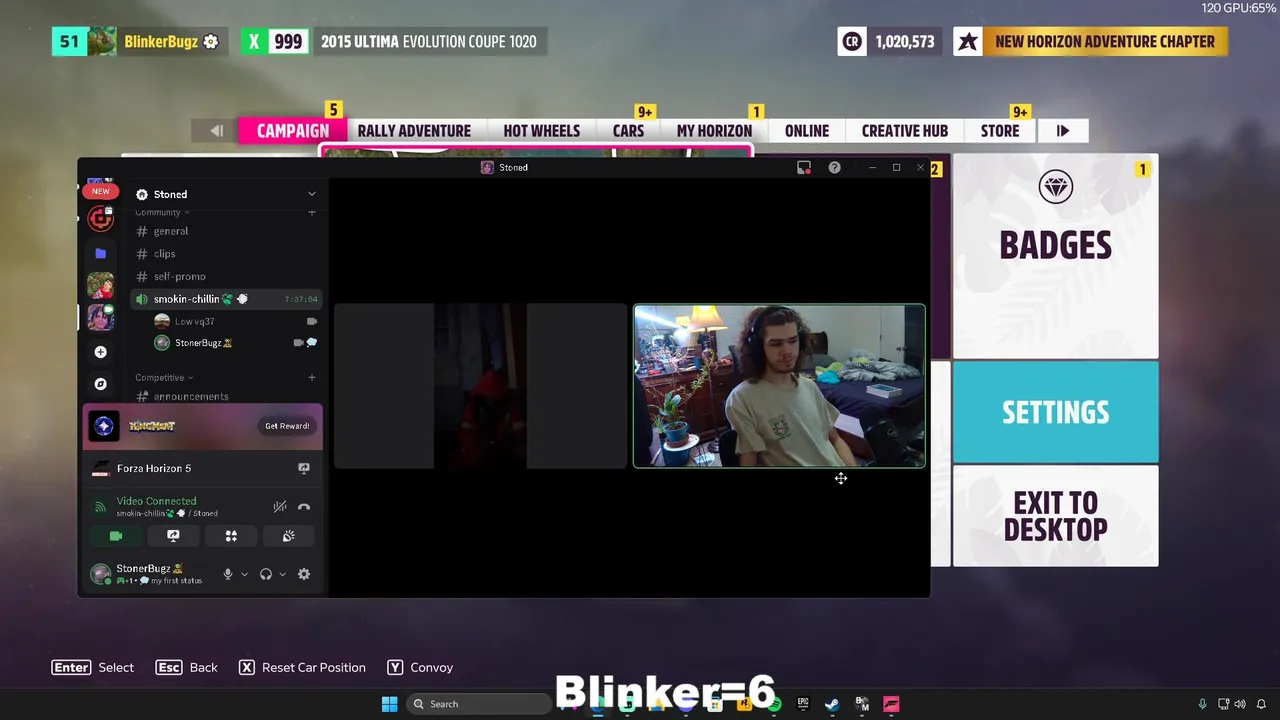This screenshot has width=1280, height=720.
Task: Open the Badges tile
Action: 1055,256
